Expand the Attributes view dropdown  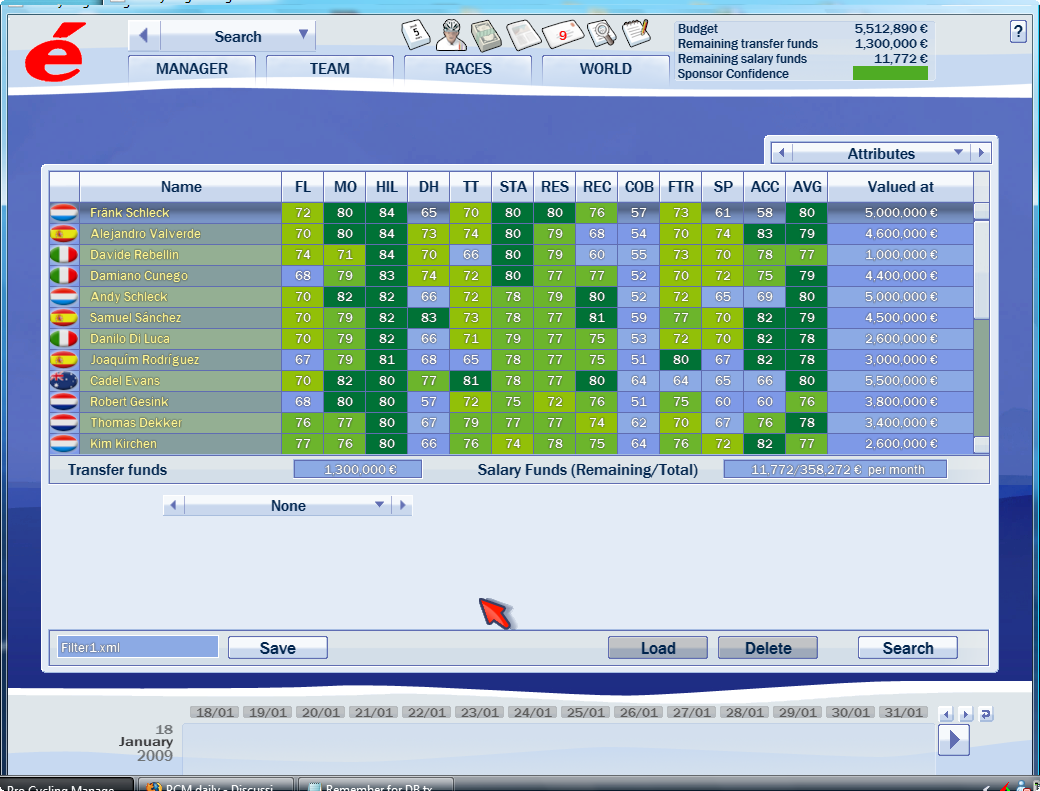point(958,153)
